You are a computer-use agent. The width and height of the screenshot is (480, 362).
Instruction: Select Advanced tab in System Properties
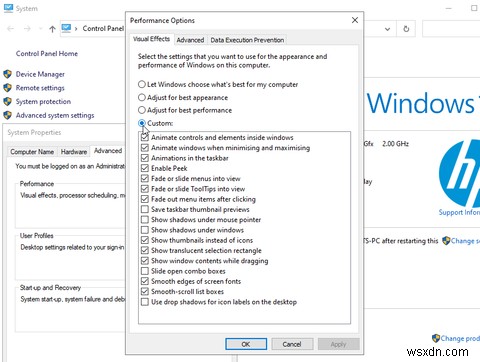108,151
